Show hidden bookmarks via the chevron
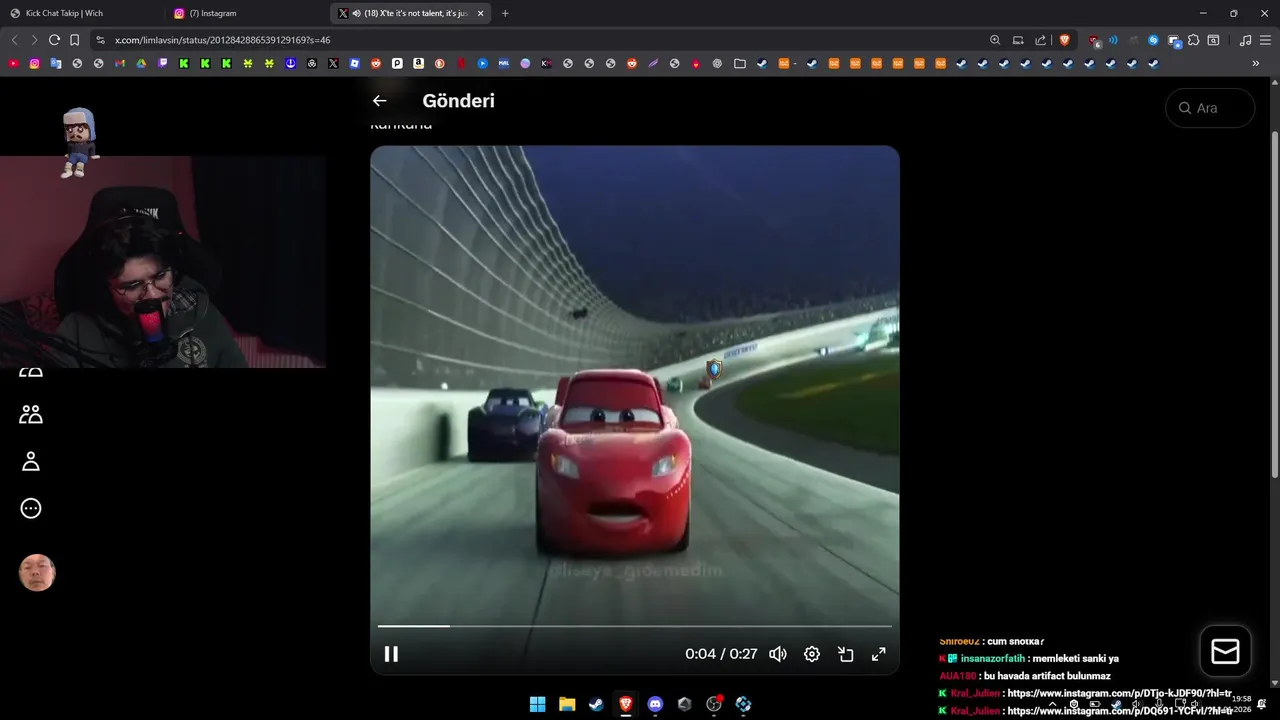The width and height of the screenshot is (1280, 720). 1256,63
